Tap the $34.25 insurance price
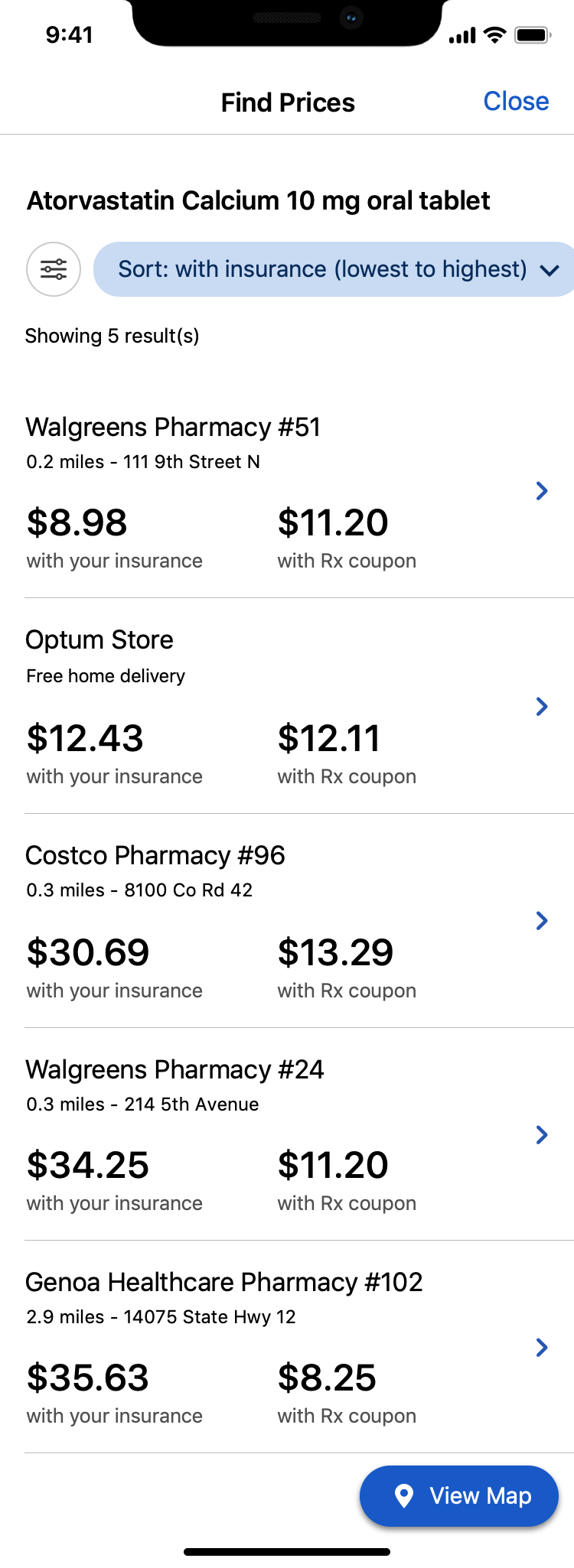 click(x=88, y=1166)
